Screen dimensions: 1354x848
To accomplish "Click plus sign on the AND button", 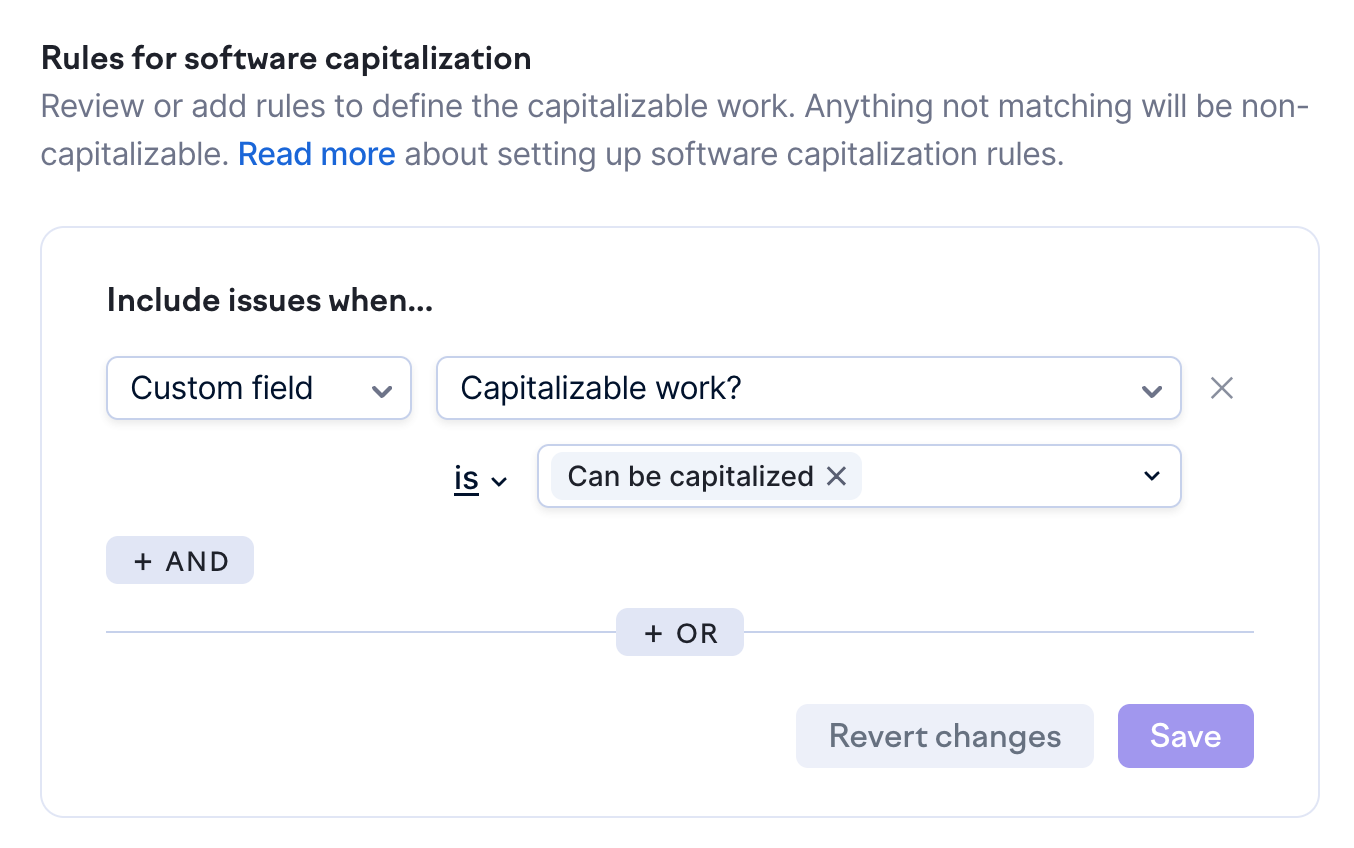I will tap(143, 561).
